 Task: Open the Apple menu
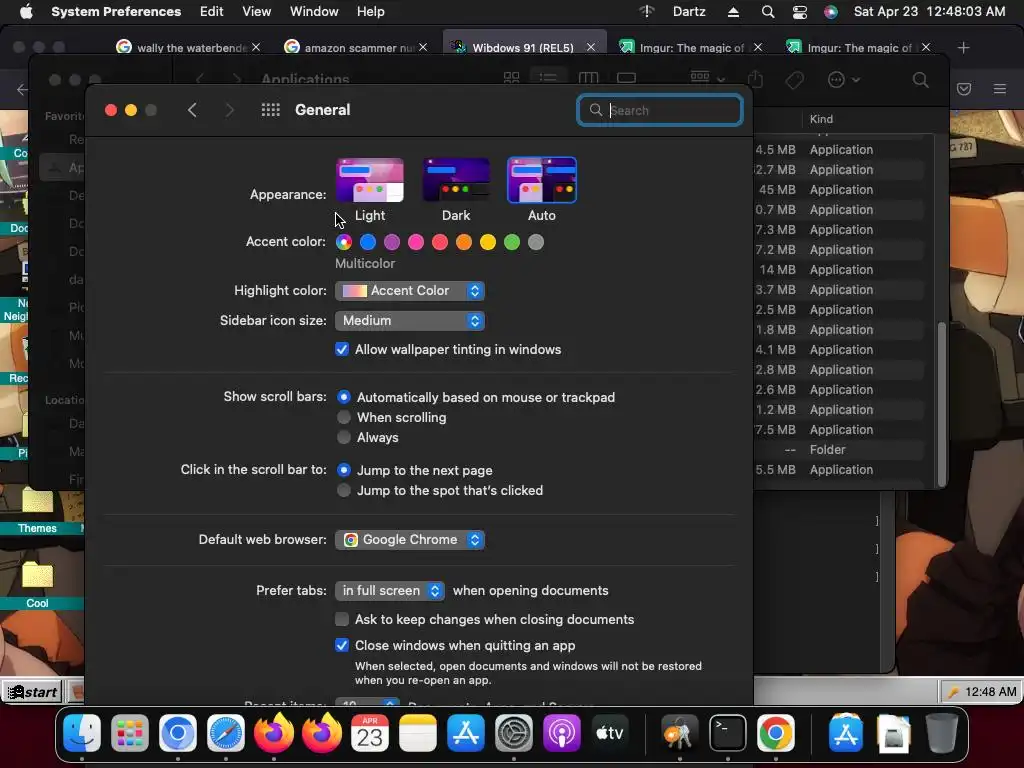[26, 12]
